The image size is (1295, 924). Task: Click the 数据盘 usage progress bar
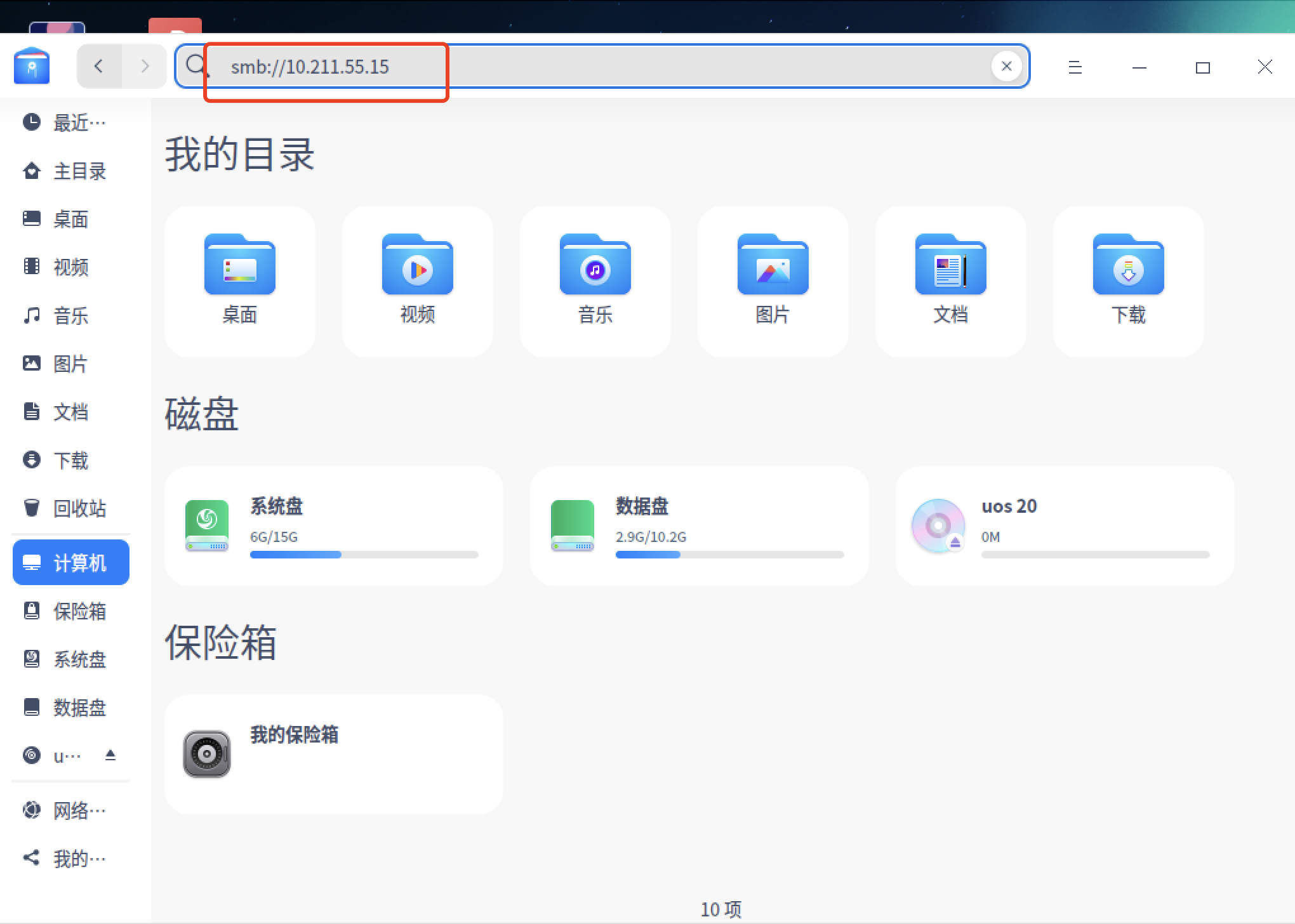tap(729, 555)
